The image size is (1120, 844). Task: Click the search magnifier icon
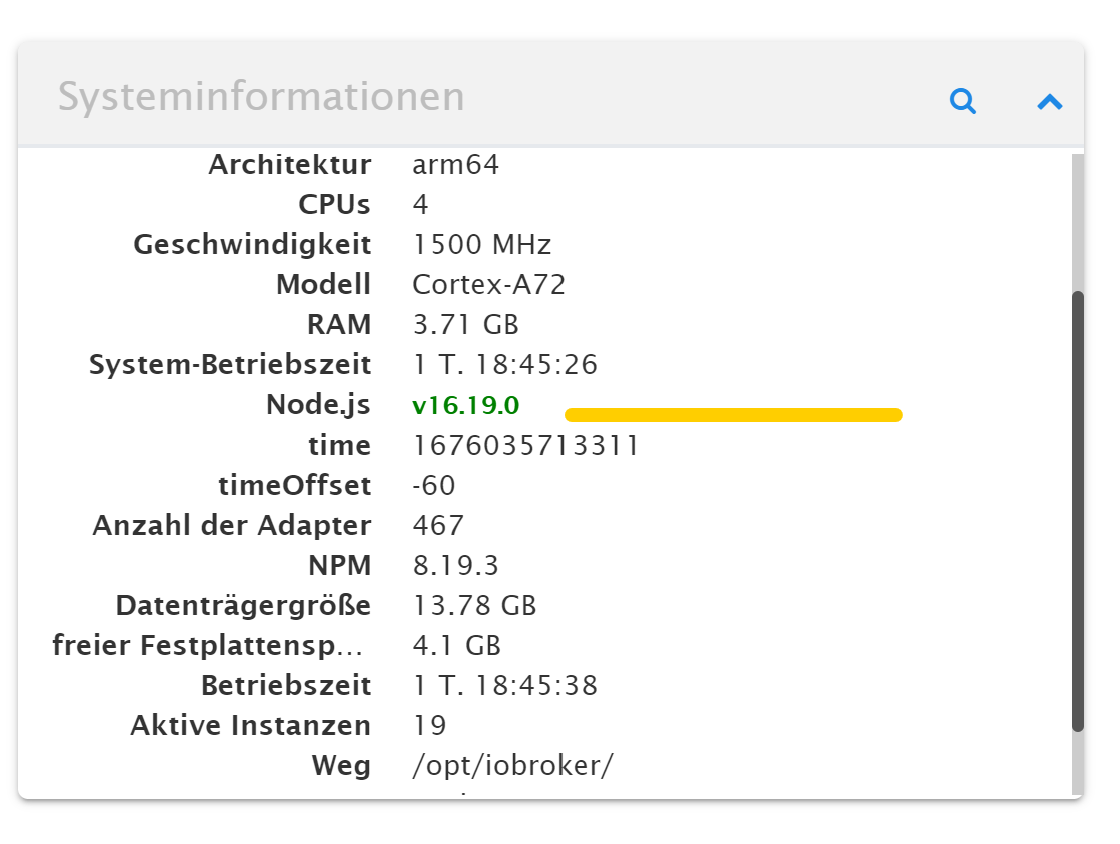962,101
